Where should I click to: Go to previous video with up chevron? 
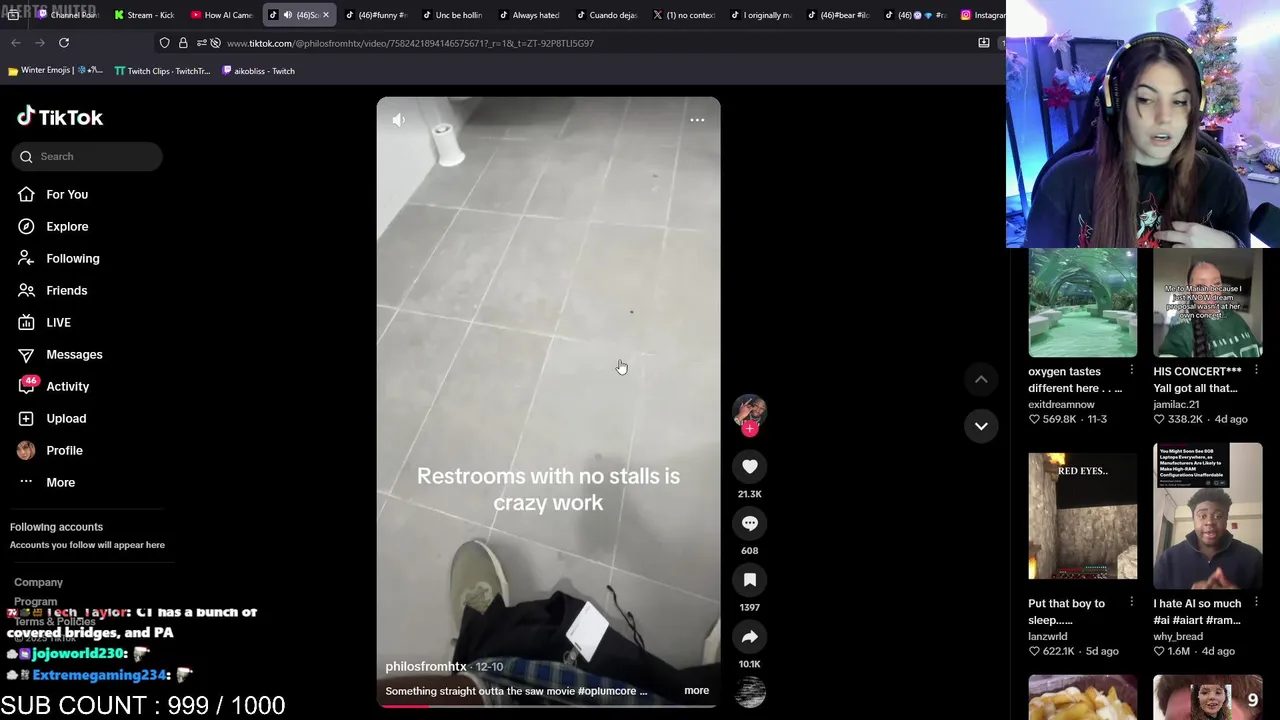981,379
